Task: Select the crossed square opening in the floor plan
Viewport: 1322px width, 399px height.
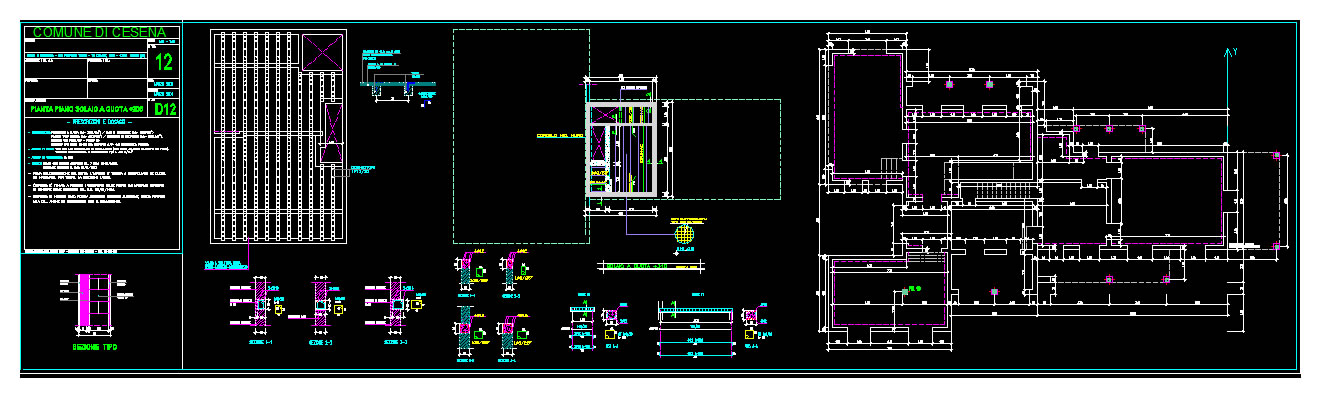Action: (322, 51)
